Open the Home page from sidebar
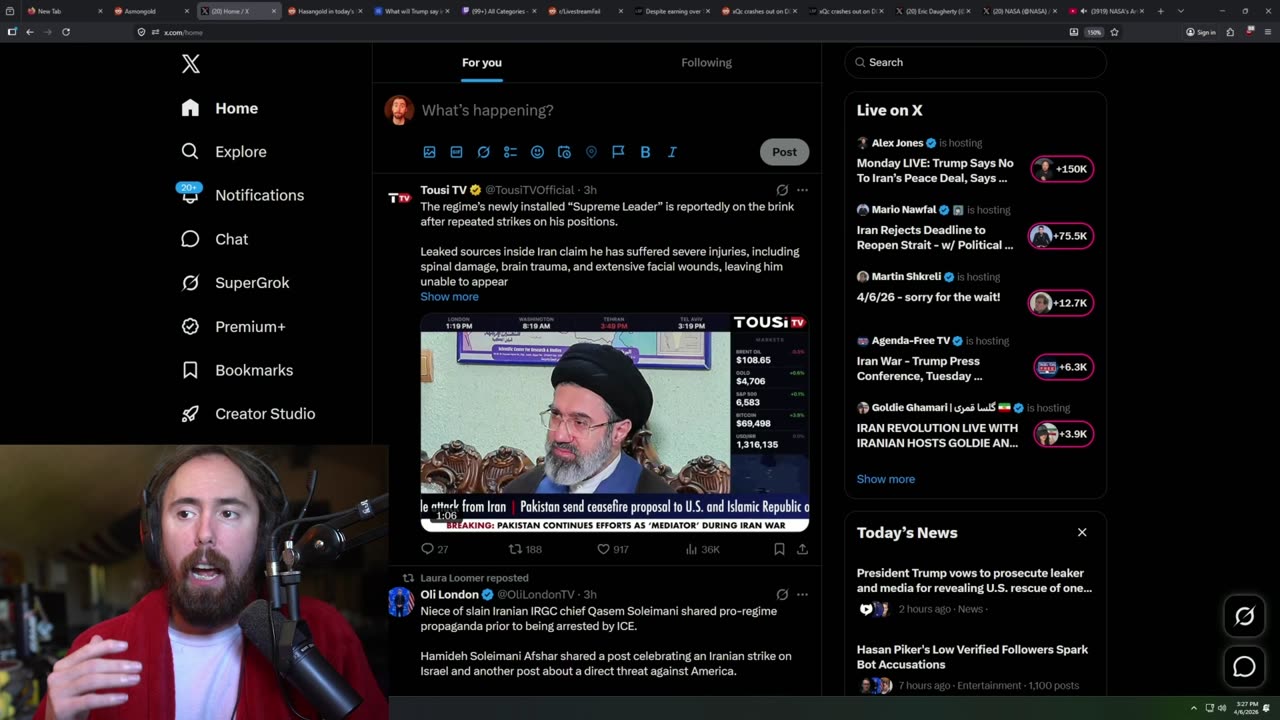Screen dimensions: 1280x720 [220, 108]
